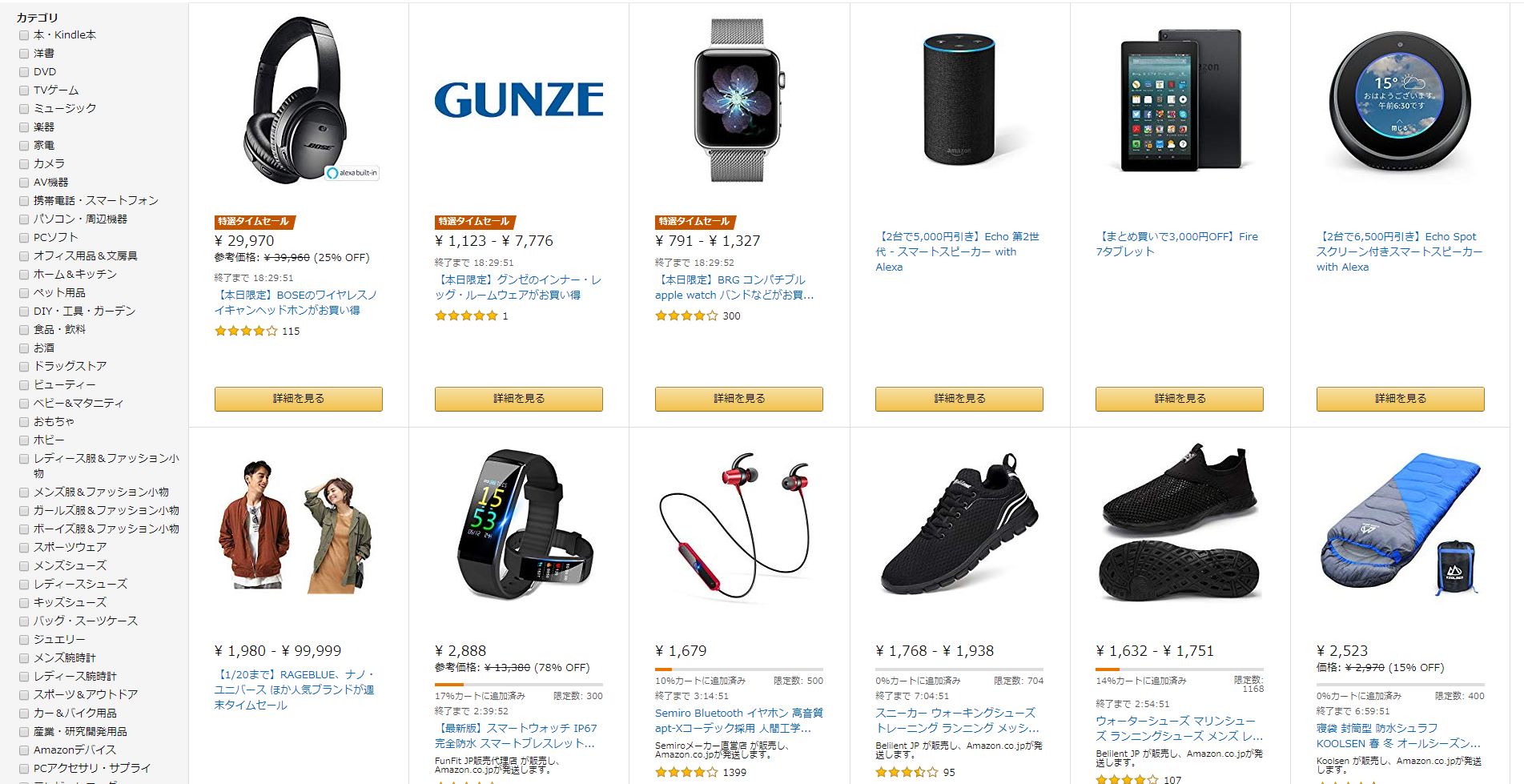
Task: Click 詳細を見る under BOSE headphones
Action: pos(299,399)
